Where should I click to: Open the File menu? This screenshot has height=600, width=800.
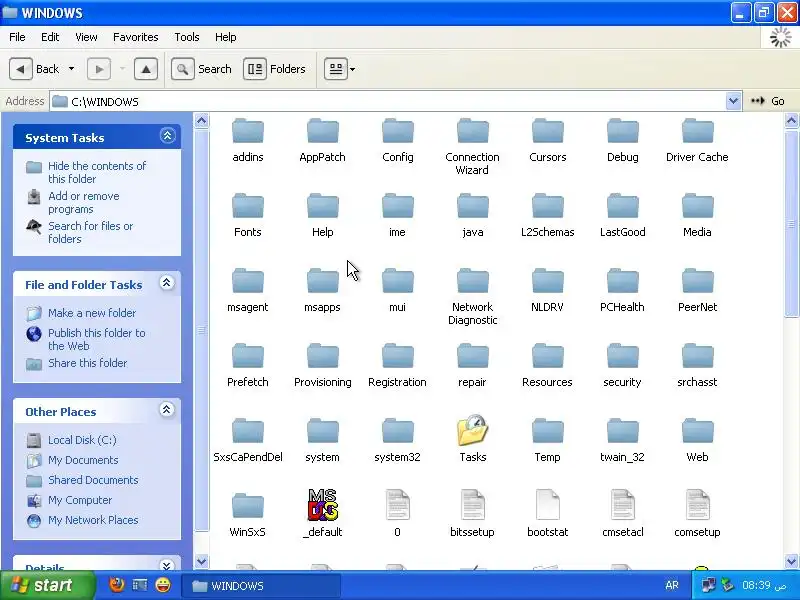tap(17, 37)
